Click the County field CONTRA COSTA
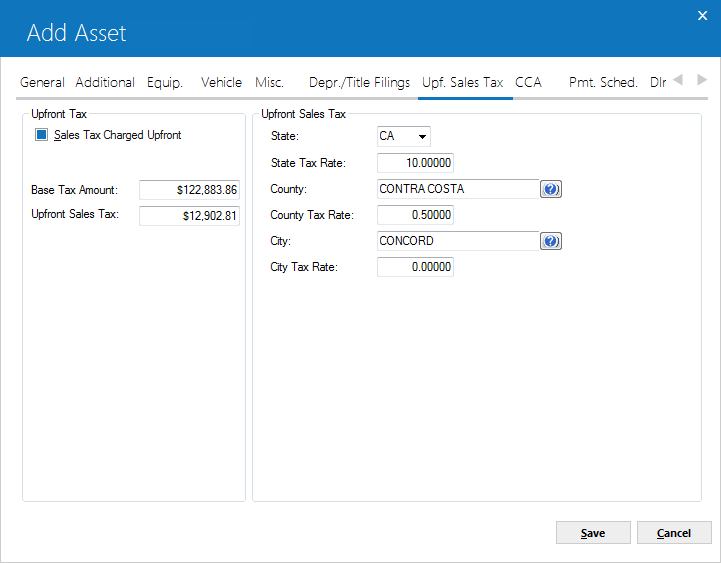721x563 pixels. click(x=458, y=189)
